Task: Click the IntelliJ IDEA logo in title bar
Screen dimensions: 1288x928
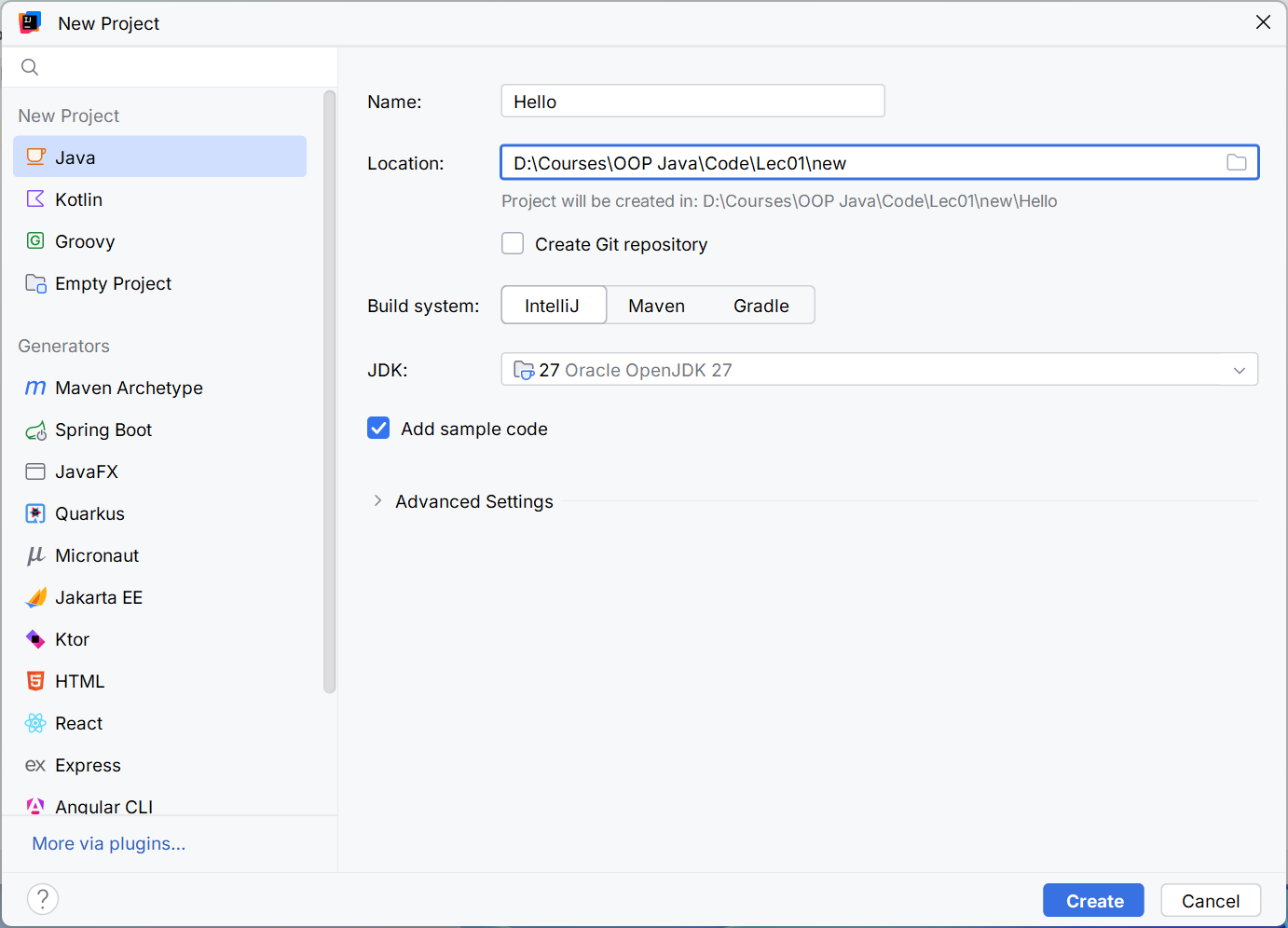Action: [30, 22]
